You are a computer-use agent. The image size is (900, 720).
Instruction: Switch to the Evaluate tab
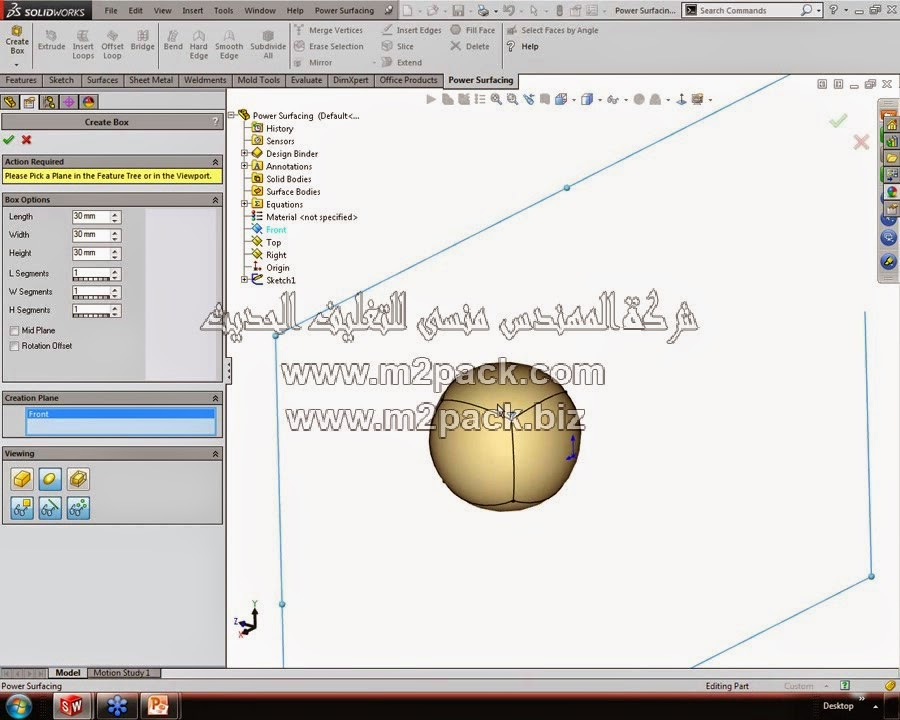coord(306,80)
